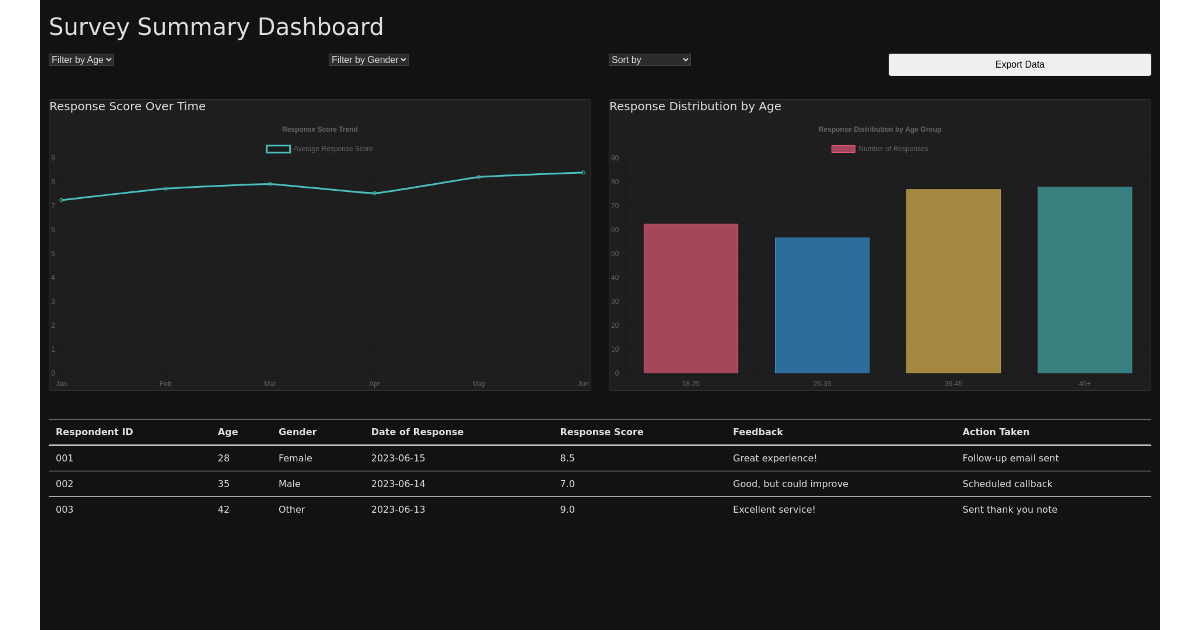1200x630 pixels.
Task: Click the Feb data point on line chart
Action: (165, 188)
